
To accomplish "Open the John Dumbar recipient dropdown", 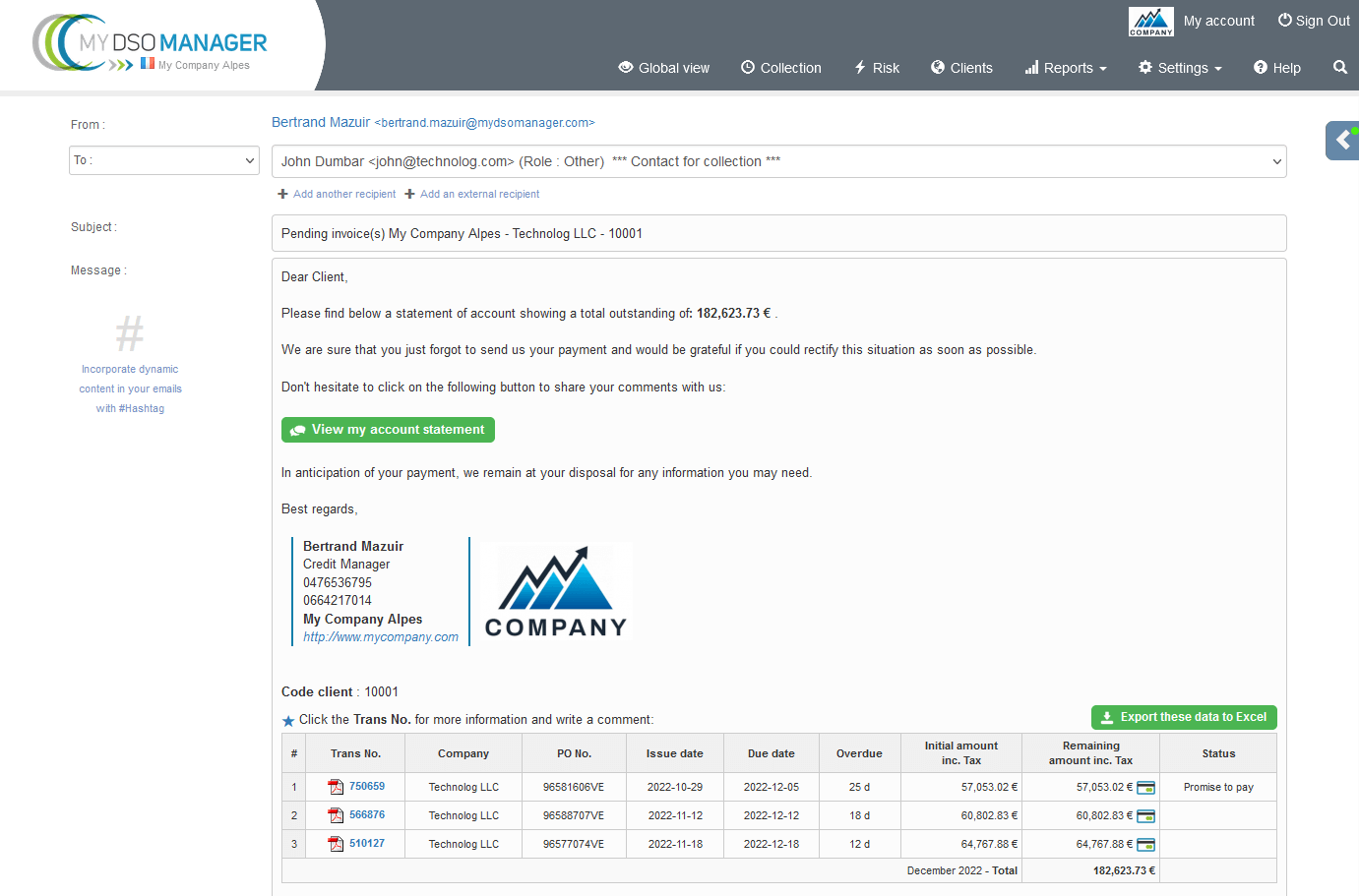I will pos(778,162).
